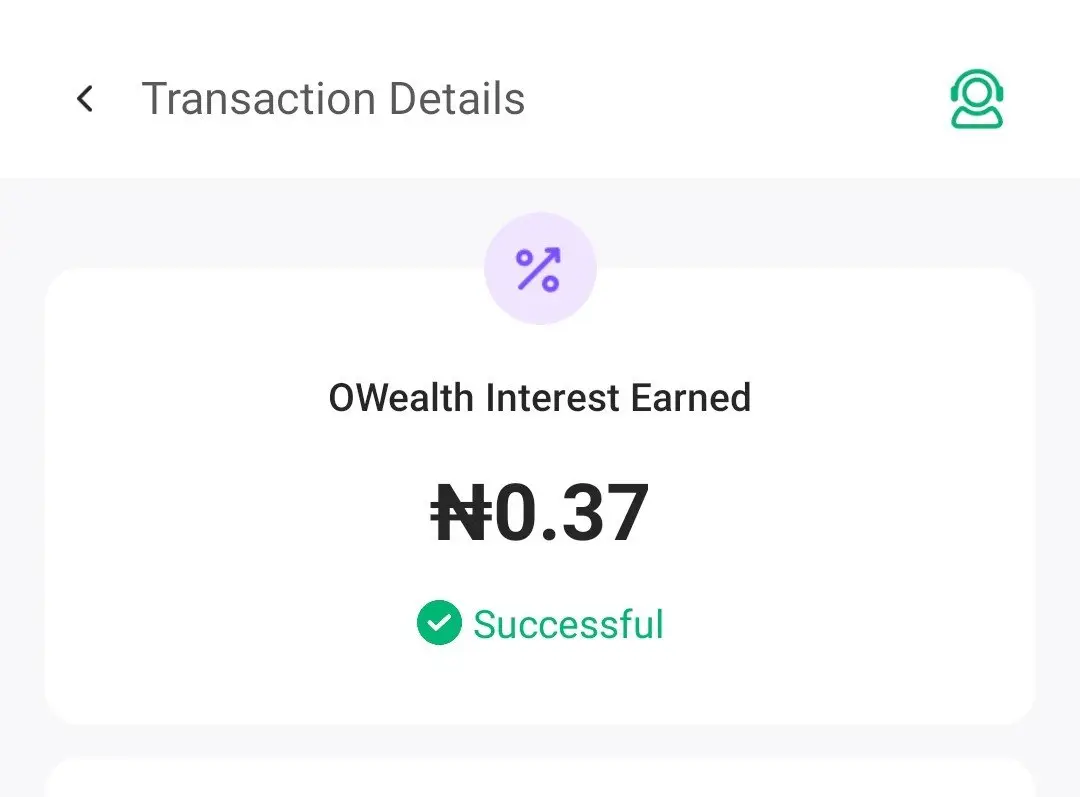Click the word Earned in card title

click(690, 398)
